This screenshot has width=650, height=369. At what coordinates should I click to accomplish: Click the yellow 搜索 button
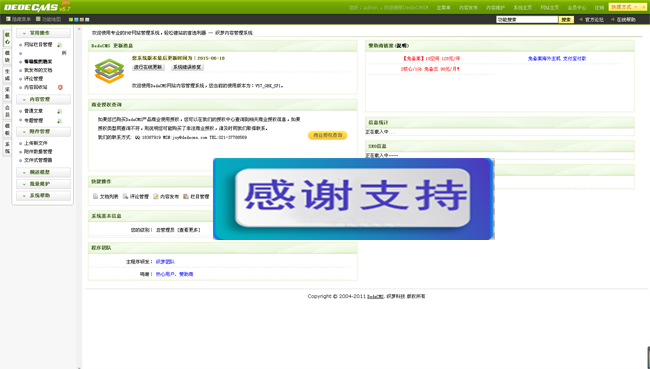[x=566, y=19]
